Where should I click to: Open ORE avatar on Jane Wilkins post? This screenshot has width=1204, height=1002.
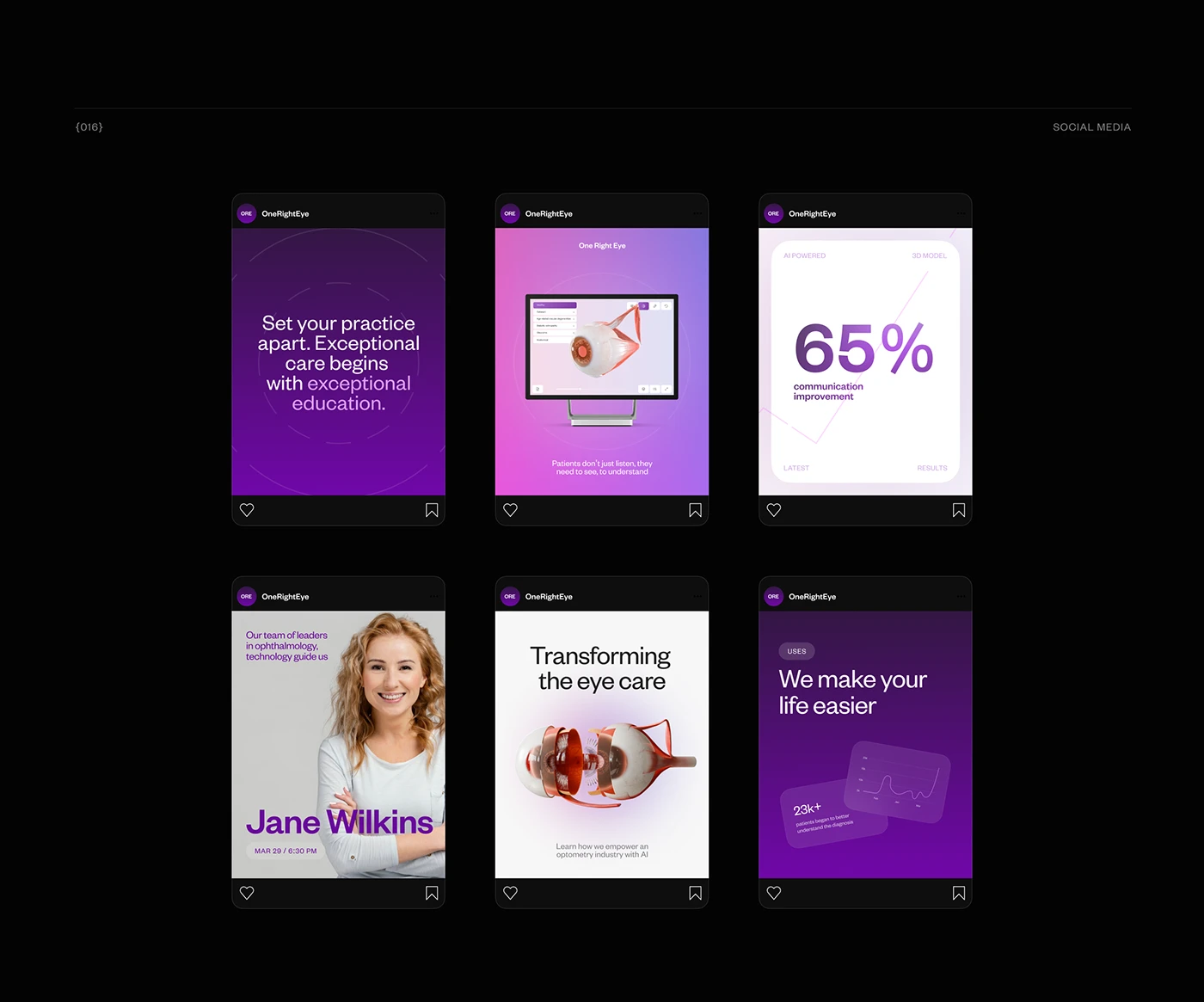tap(247, 596)
